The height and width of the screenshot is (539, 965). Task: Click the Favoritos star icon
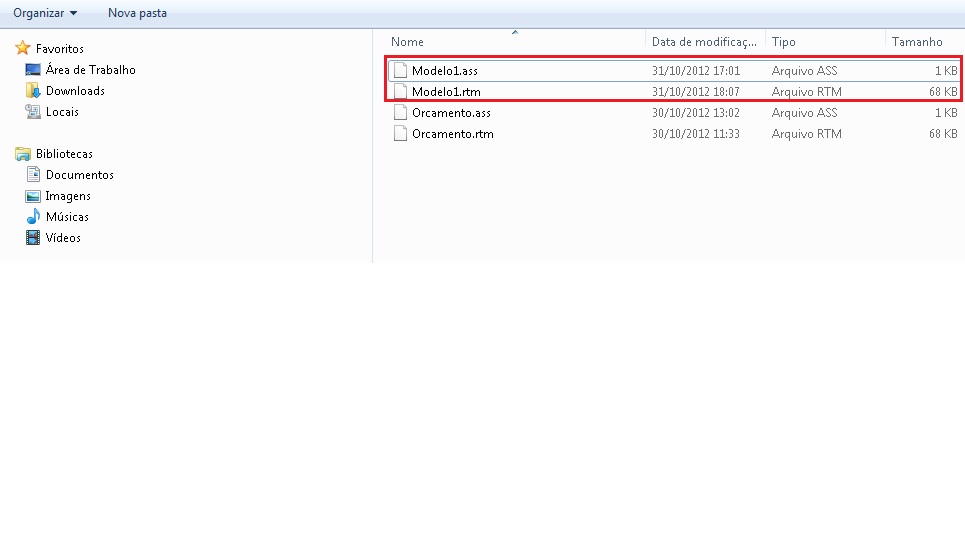click(x=23, y=48)
